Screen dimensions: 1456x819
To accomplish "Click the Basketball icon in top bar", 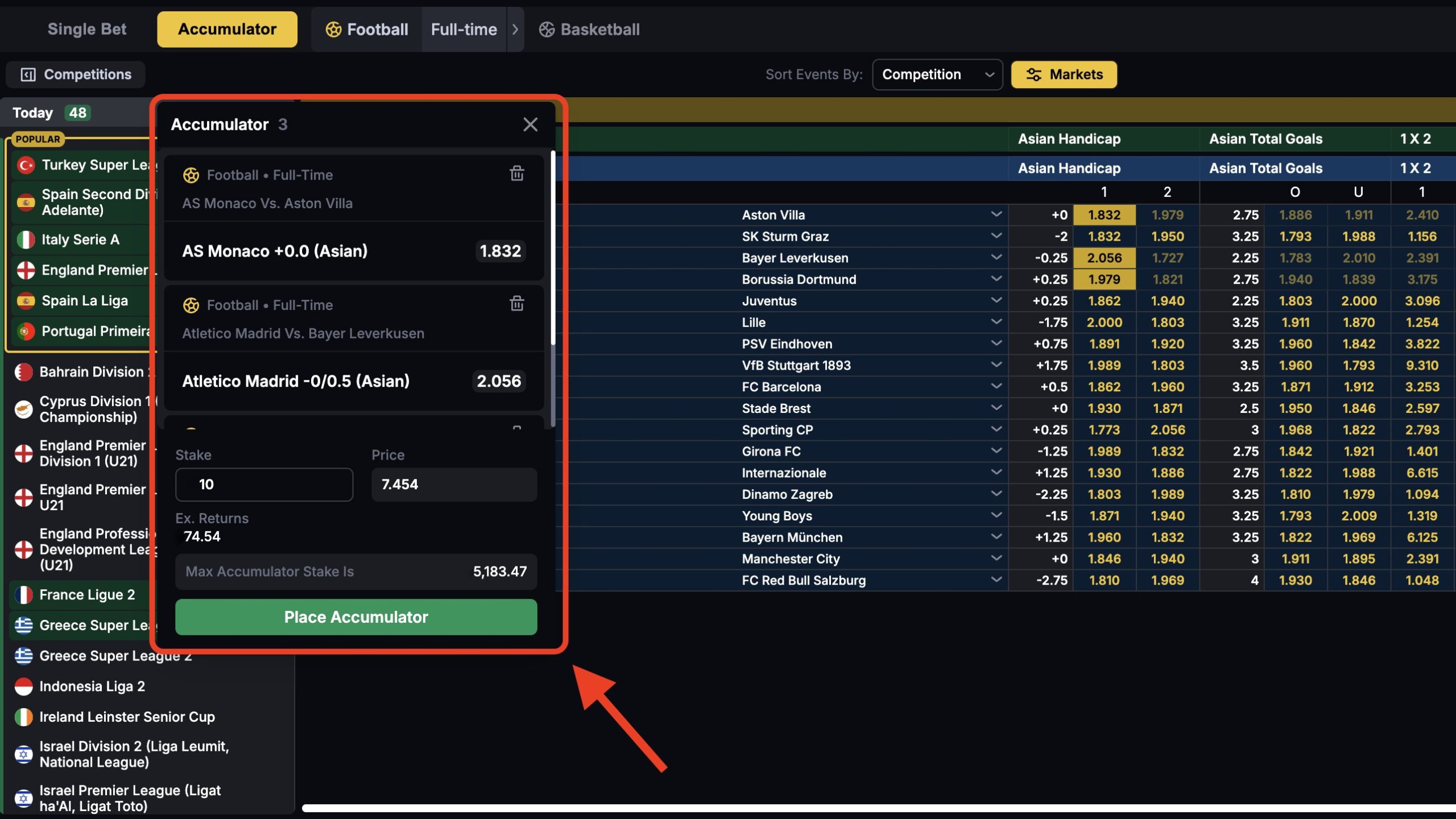I will (x=547, y=30).
